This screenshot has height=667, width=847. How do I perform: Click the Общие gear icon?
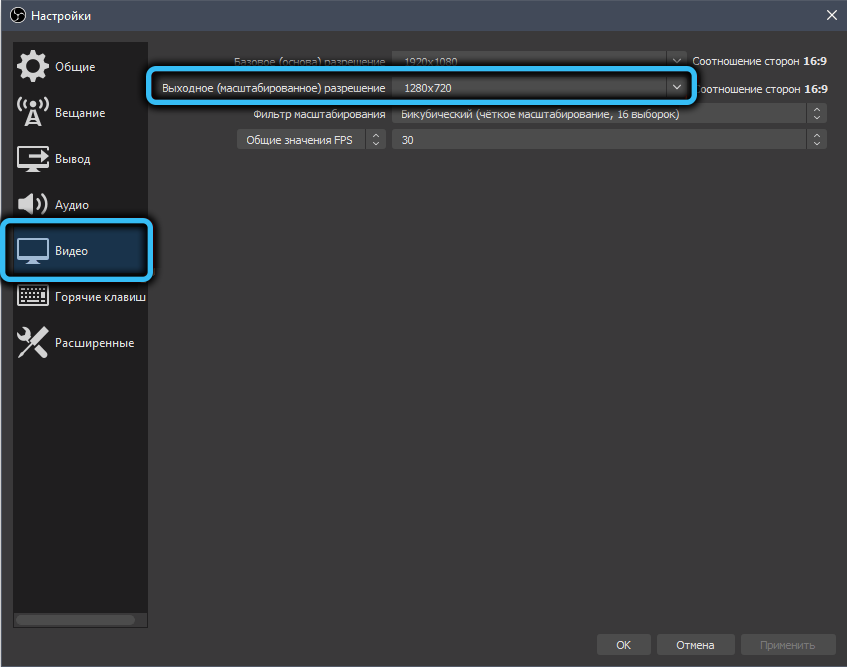tap(33, 67)
